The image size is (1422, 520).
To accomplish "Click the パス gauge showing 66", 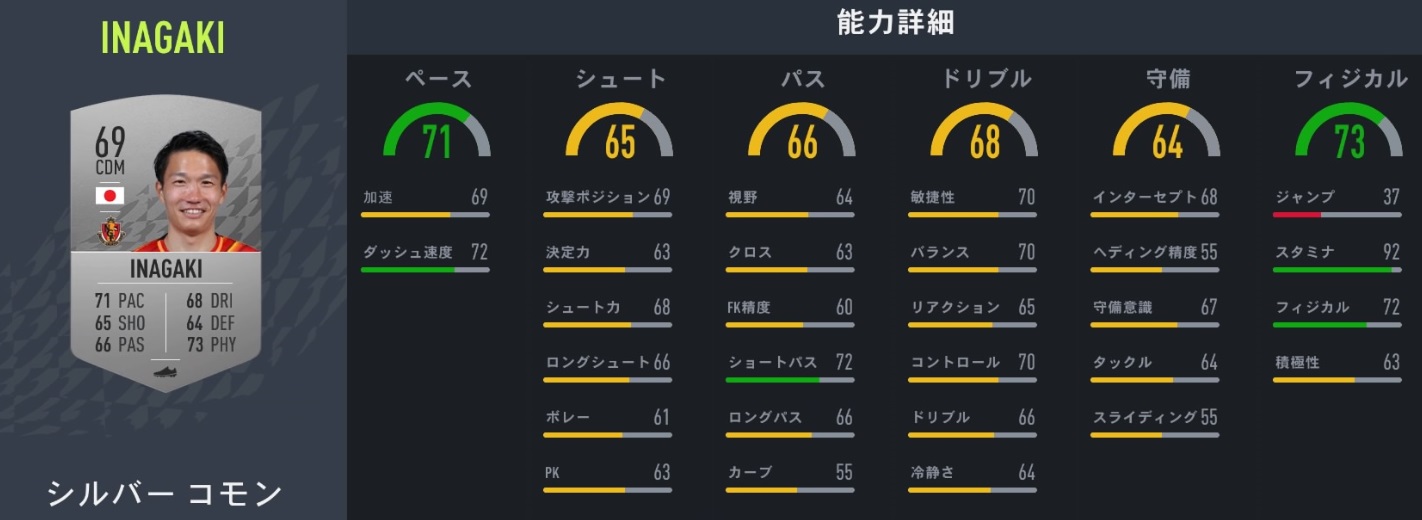I will tap(802, 135).
